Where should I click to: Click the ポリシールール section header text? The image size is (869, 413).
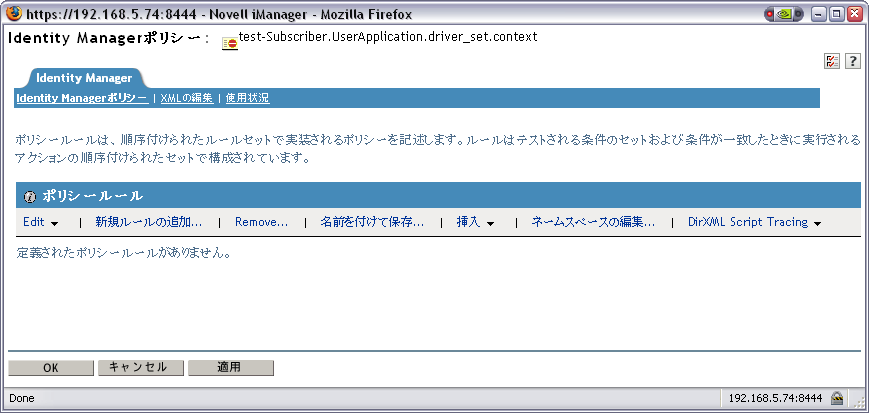93,196
